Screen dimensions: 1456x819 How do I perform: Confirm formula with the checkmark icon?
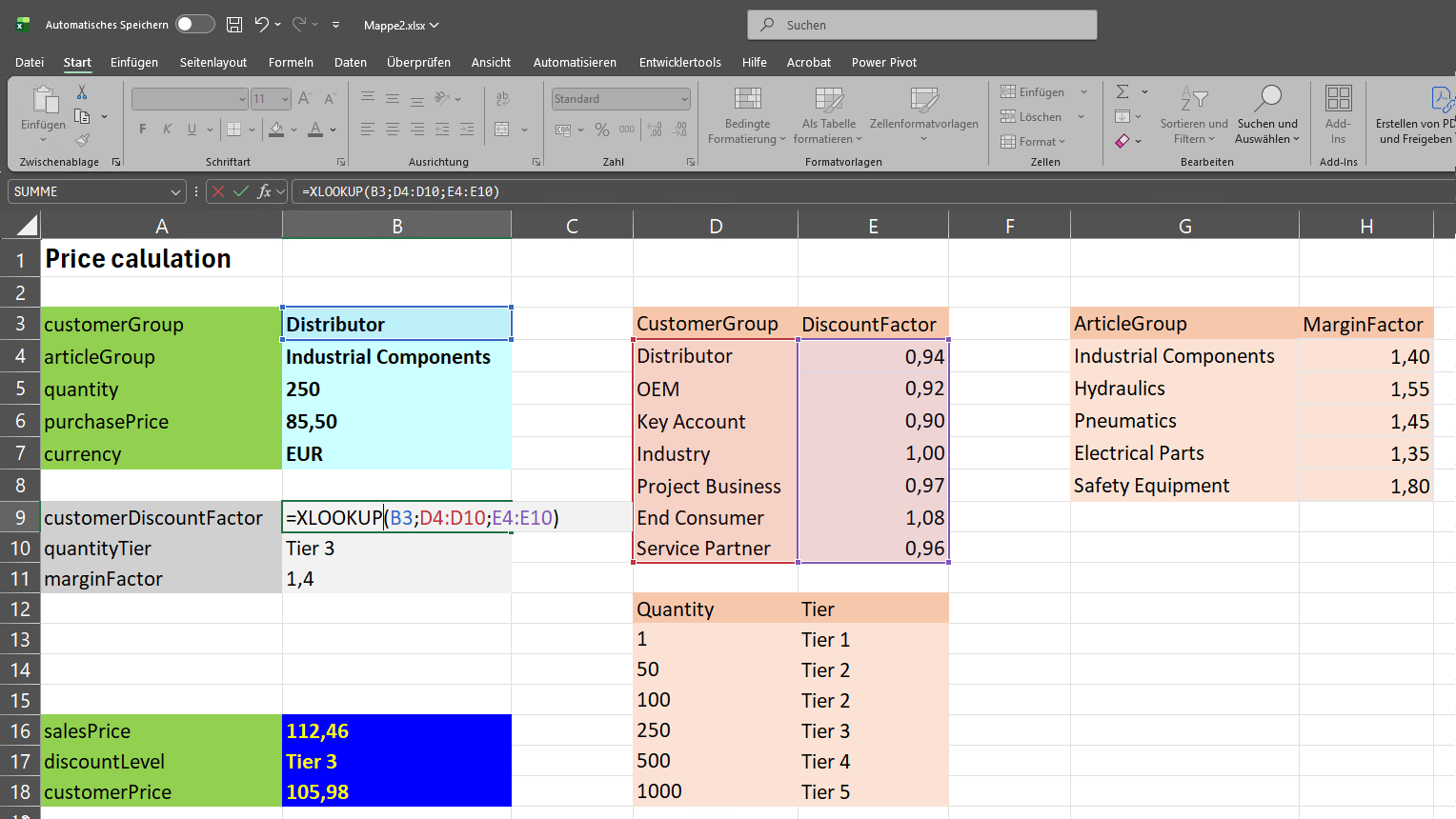click(x=241, y=191)
